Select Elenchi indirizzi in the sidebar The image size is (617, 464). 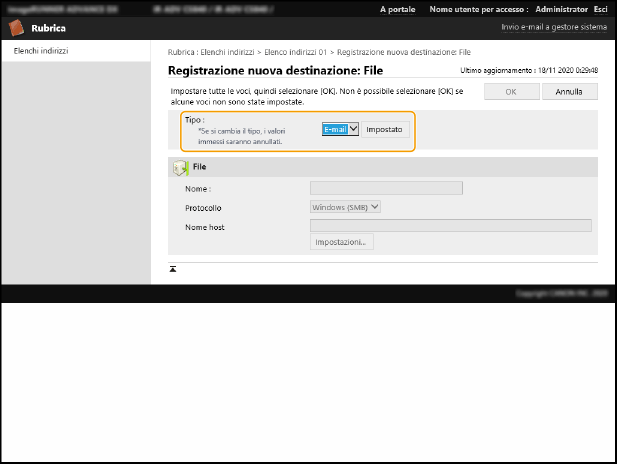(x=41, y=50)
